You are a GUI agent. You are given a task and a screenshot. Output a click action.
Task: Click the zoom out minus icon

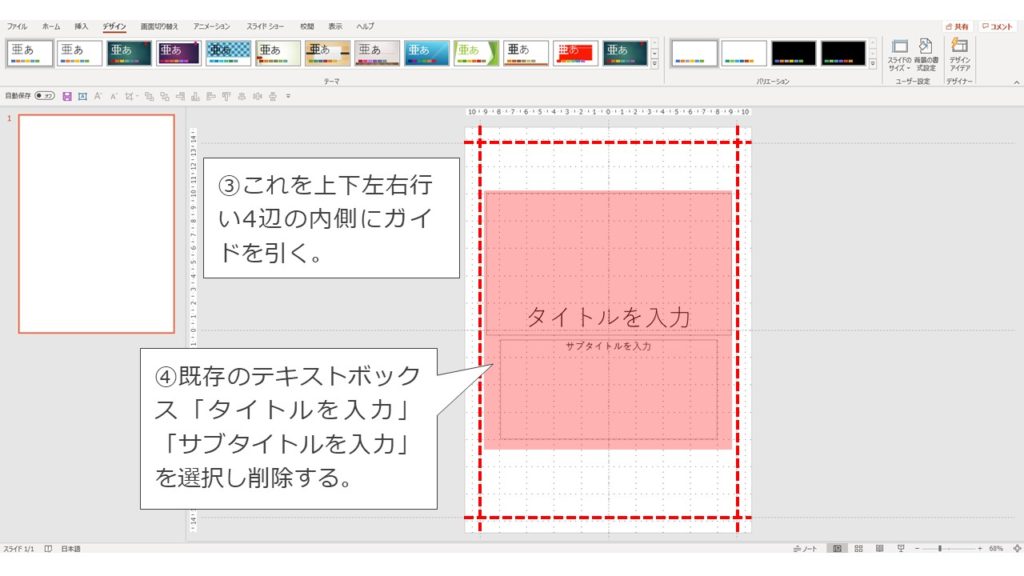(x=917, y=549)
